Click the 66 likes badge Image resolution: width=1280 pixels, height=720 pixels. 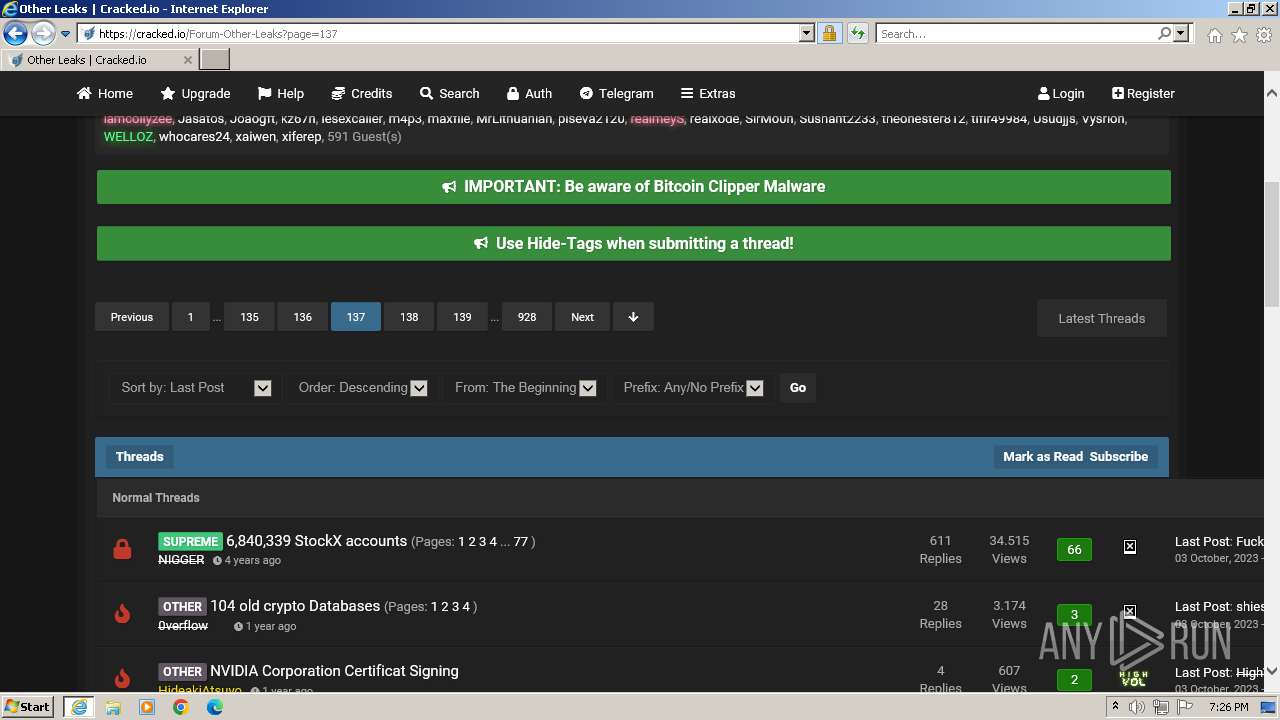pyautogui.click(x=1074, y=549)
